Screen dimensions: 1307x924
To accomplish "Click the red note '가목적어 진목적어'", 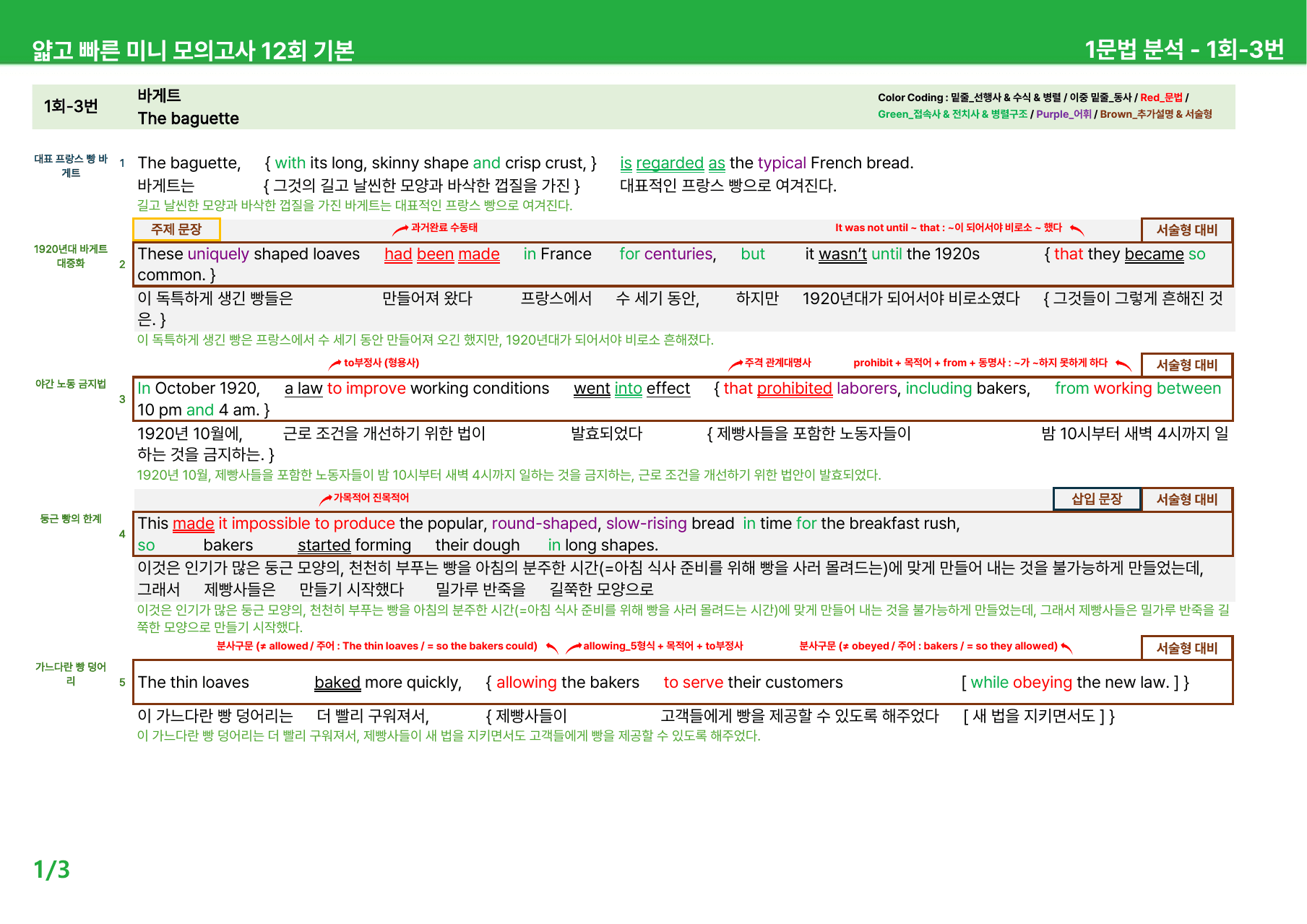I will click(x=371, y=498).
